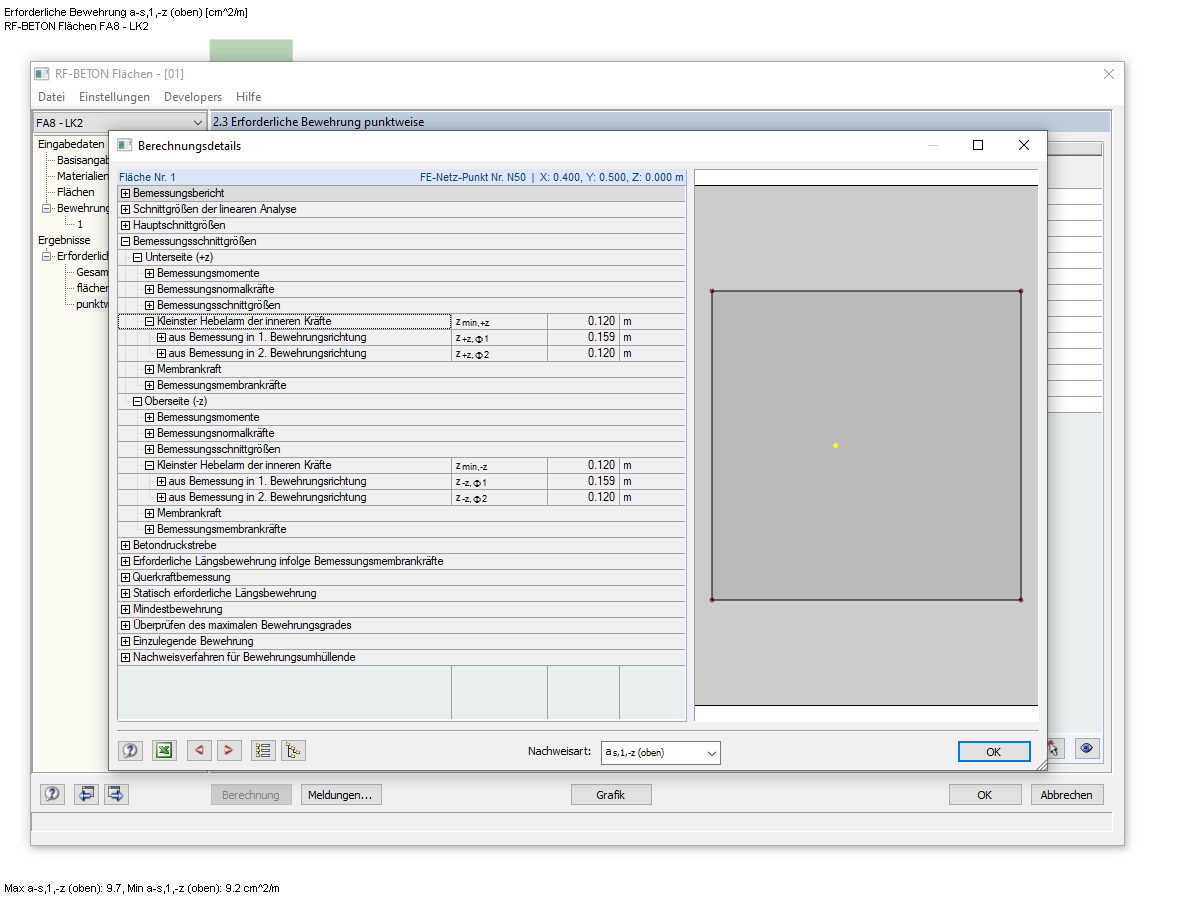Expand Bemessungsbericht row
Viewport: 1200px width, 900px height.
[125, 193]
